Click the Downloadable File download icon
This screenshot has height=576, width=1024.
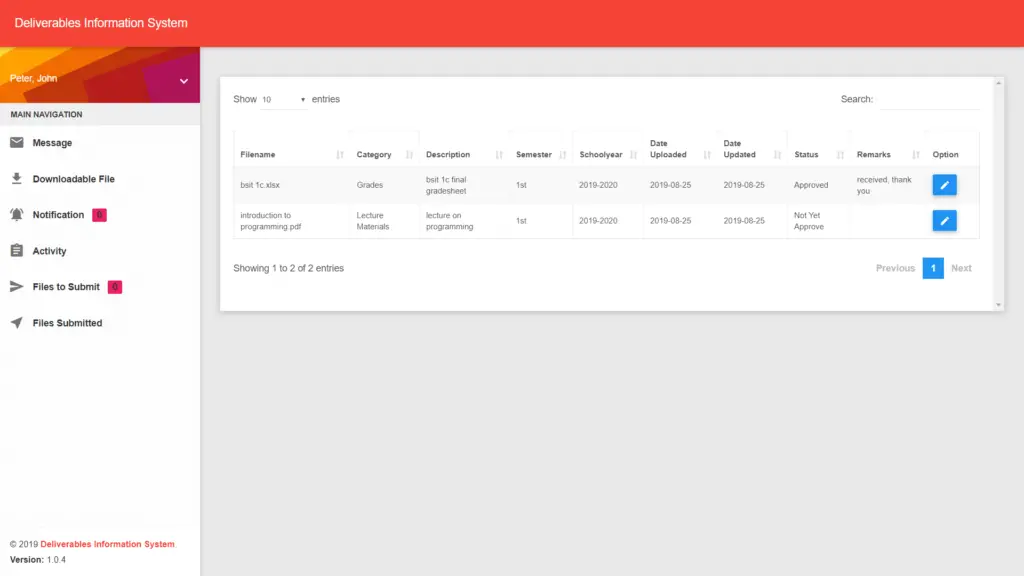pos(17,178)
